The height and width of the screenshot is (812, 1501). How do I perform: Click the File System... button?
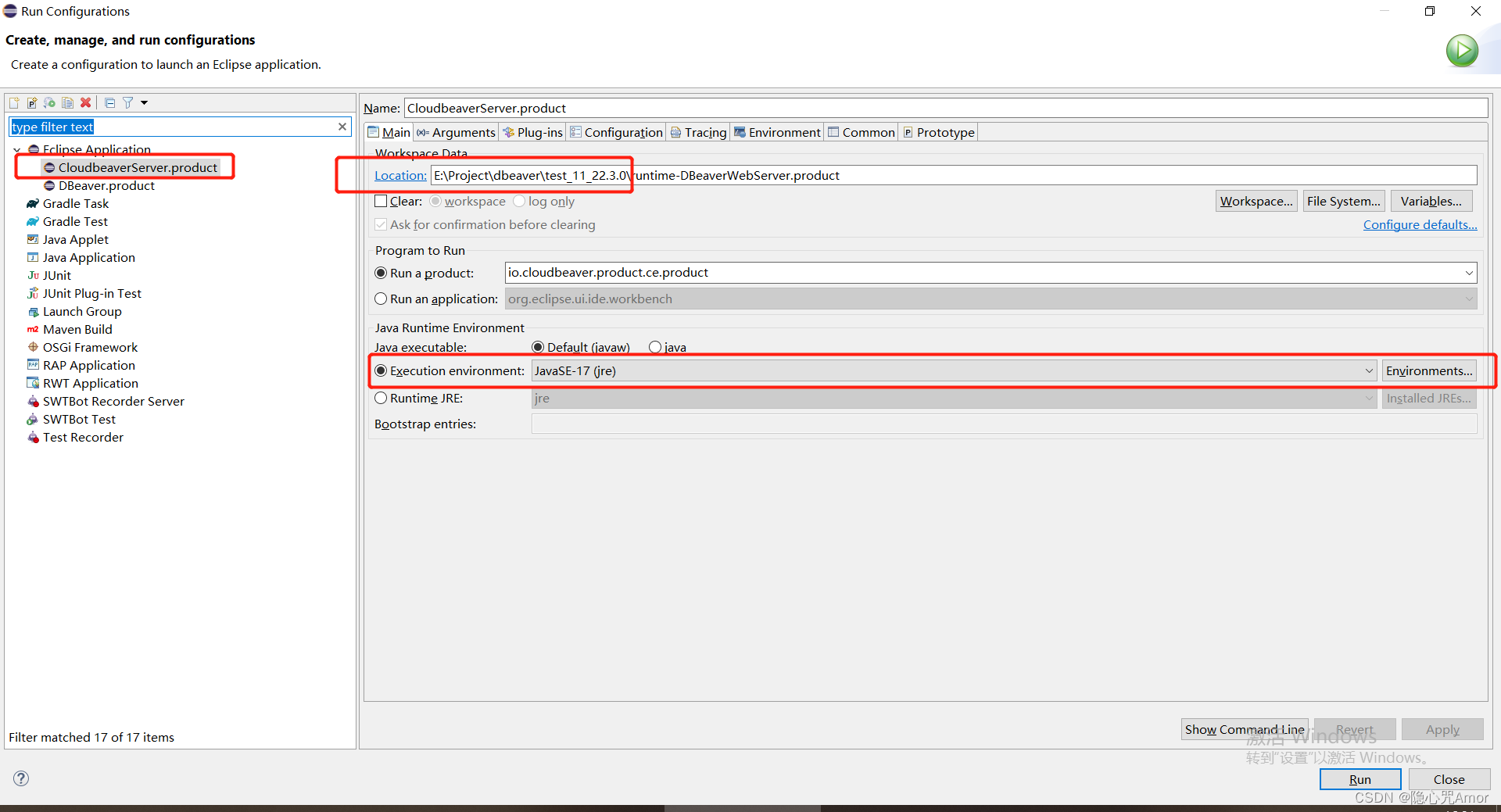tap(1344, 201)
